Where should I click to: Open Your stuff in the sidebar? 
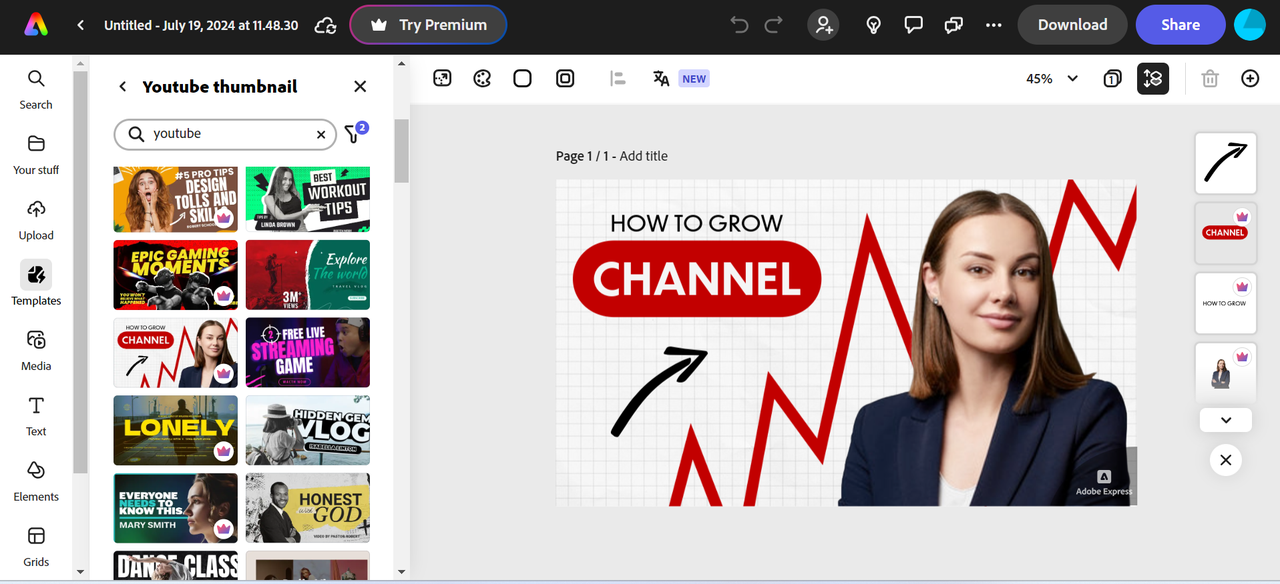pos(36,155)
